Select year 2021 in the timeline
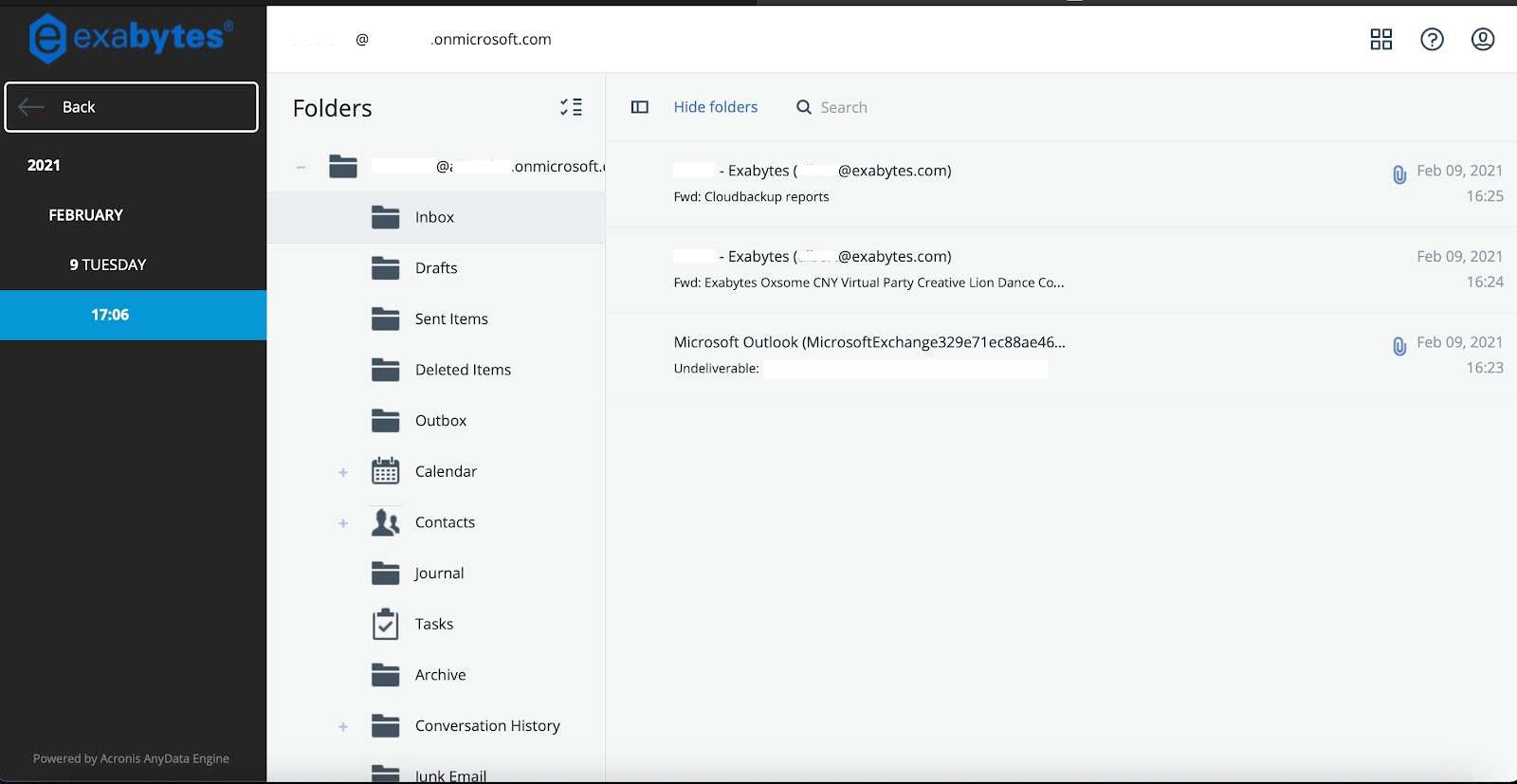Screen dimensions: 1517x784 coord(44,165)
